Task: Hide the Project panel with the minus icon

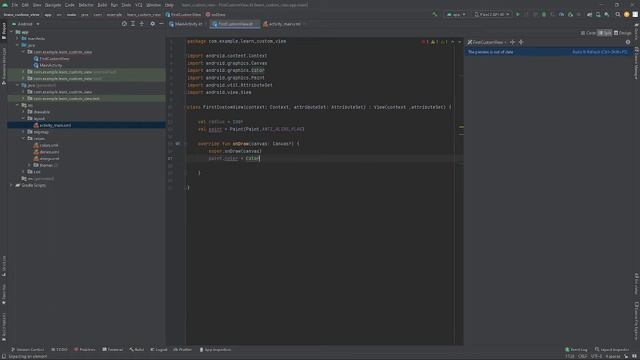Action: [x=161, y=24]
